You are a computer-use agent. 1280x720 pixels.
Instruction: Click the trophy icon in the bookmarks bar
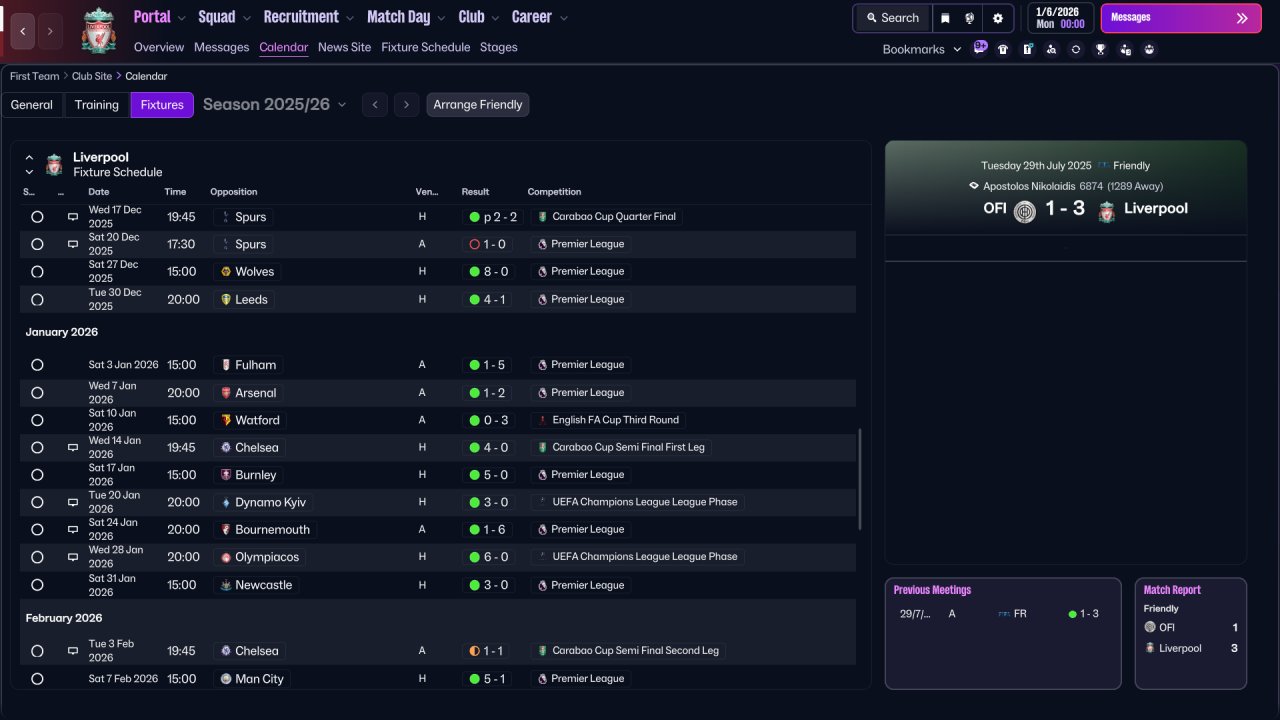[x=1100, y=49]
